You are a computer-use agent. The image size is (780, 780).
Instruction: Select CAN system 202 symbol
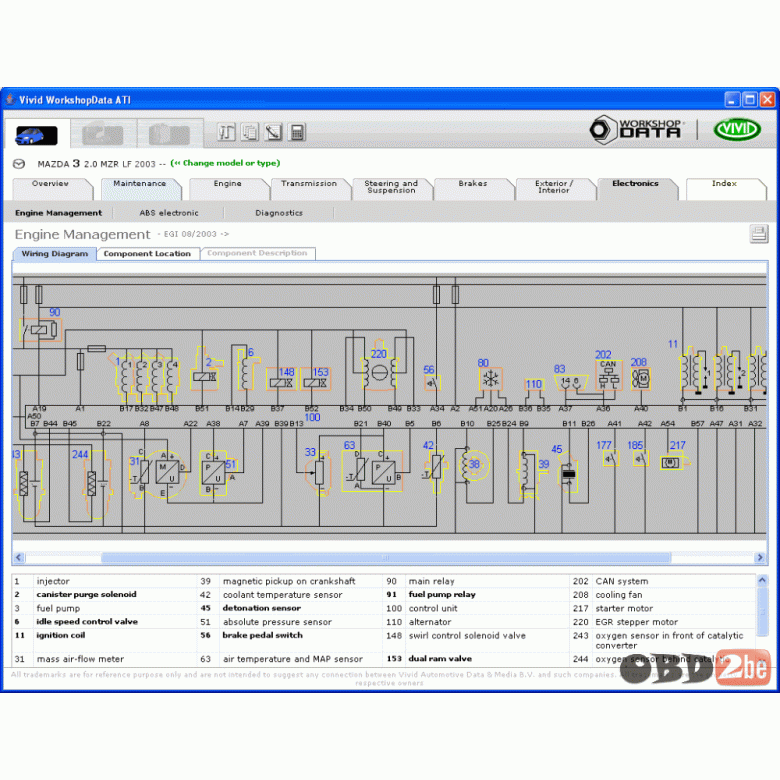coord(608,375)
